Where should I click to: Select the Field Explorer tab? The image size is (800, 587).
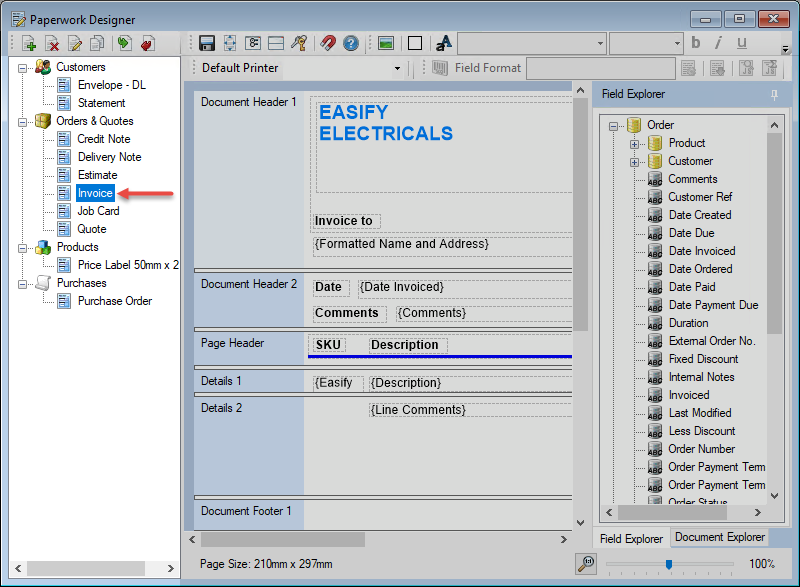(631, 538)
